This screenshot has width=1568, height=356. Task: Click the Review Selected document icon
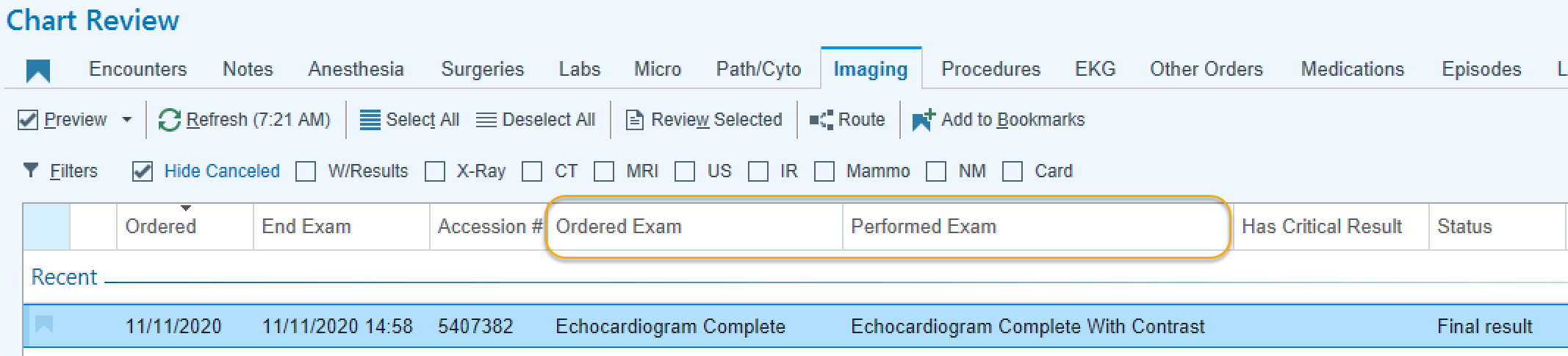tap(635, 120)
